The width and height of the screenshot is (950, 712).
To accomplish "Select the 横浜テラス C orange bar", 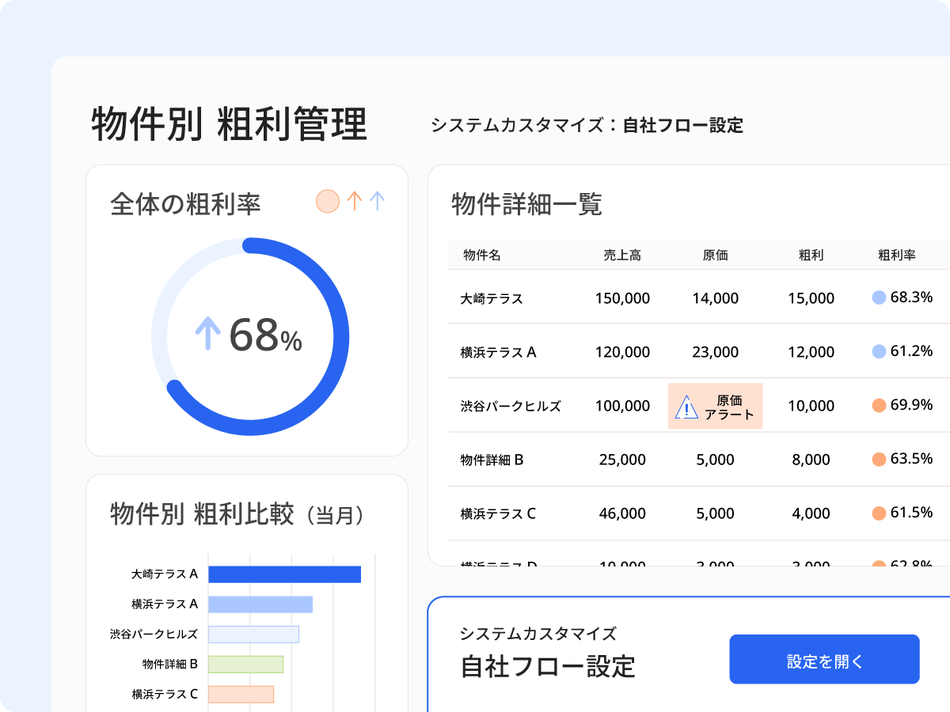I will 241,694.
